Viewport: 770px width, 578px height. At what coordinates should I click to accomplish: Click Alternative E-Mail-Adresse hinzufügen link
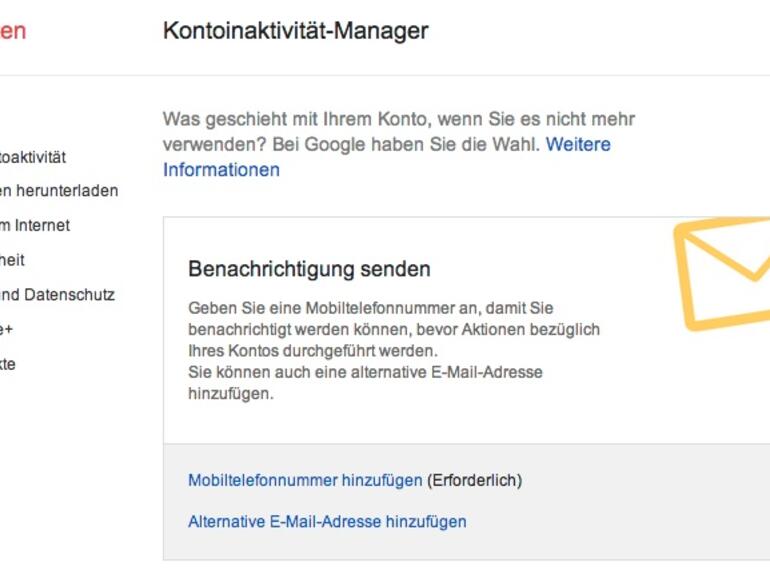[327, 522]
